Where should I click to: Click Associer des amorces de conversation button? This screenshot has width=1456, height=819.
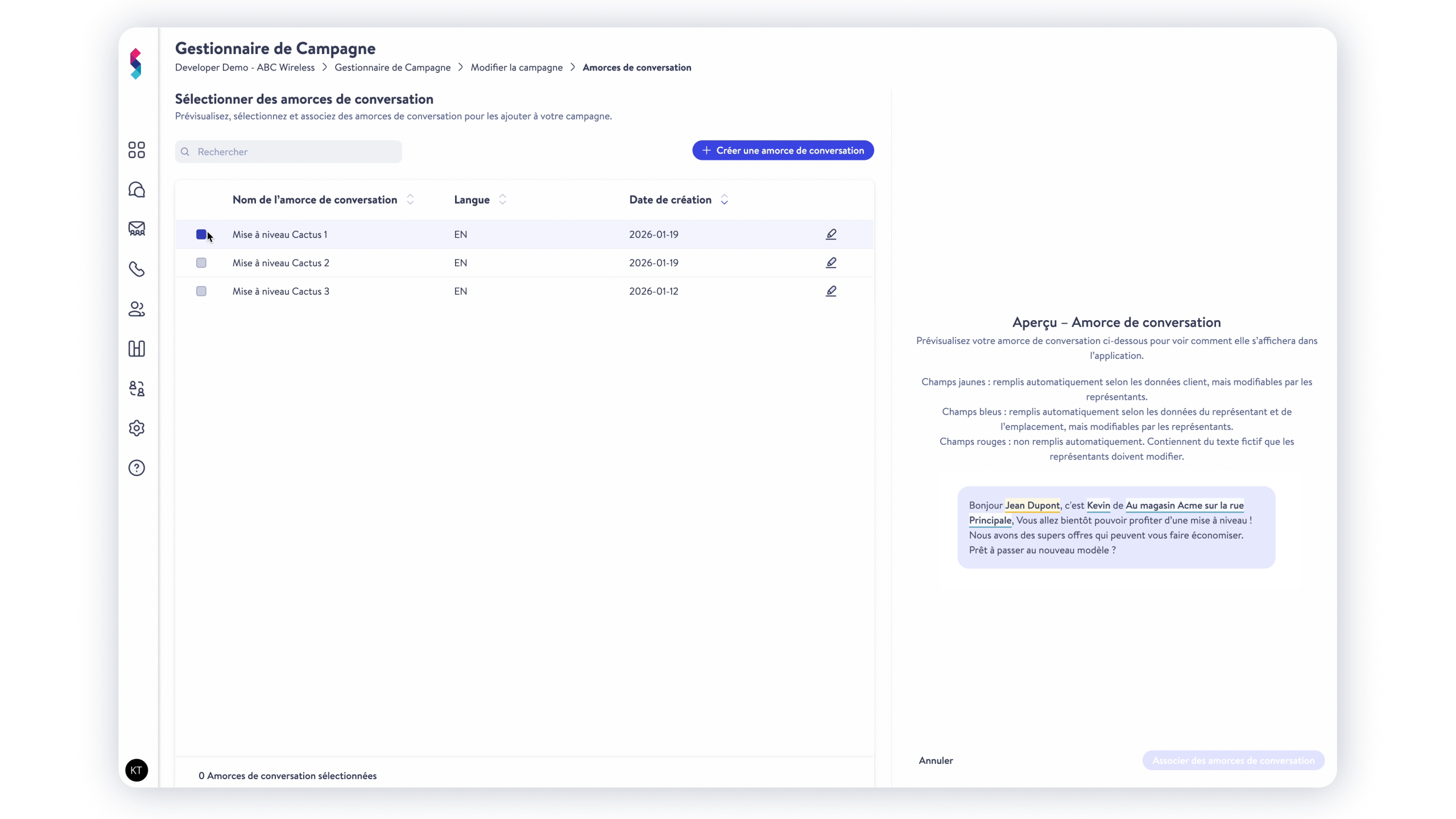pyautogui.click(x=1233, y=760)
